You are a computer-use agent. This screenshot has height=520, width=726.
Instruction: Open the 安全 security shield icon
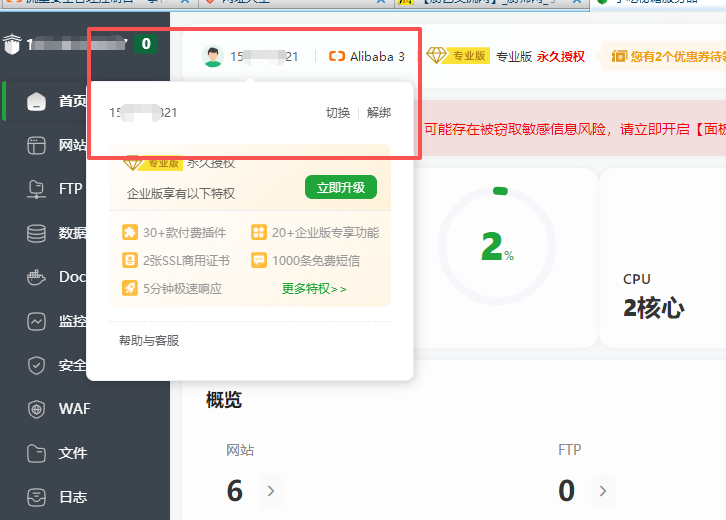[x=37, y=365]
